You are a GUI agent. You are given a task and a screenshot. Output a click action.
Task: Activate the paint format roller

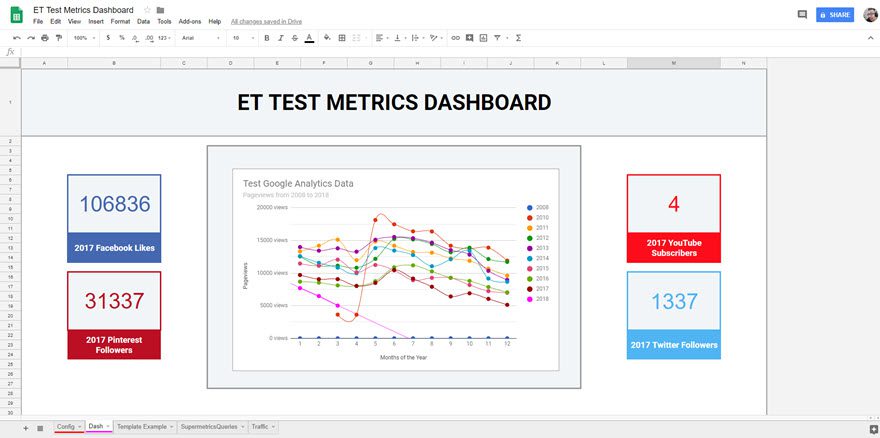[59, 38]
